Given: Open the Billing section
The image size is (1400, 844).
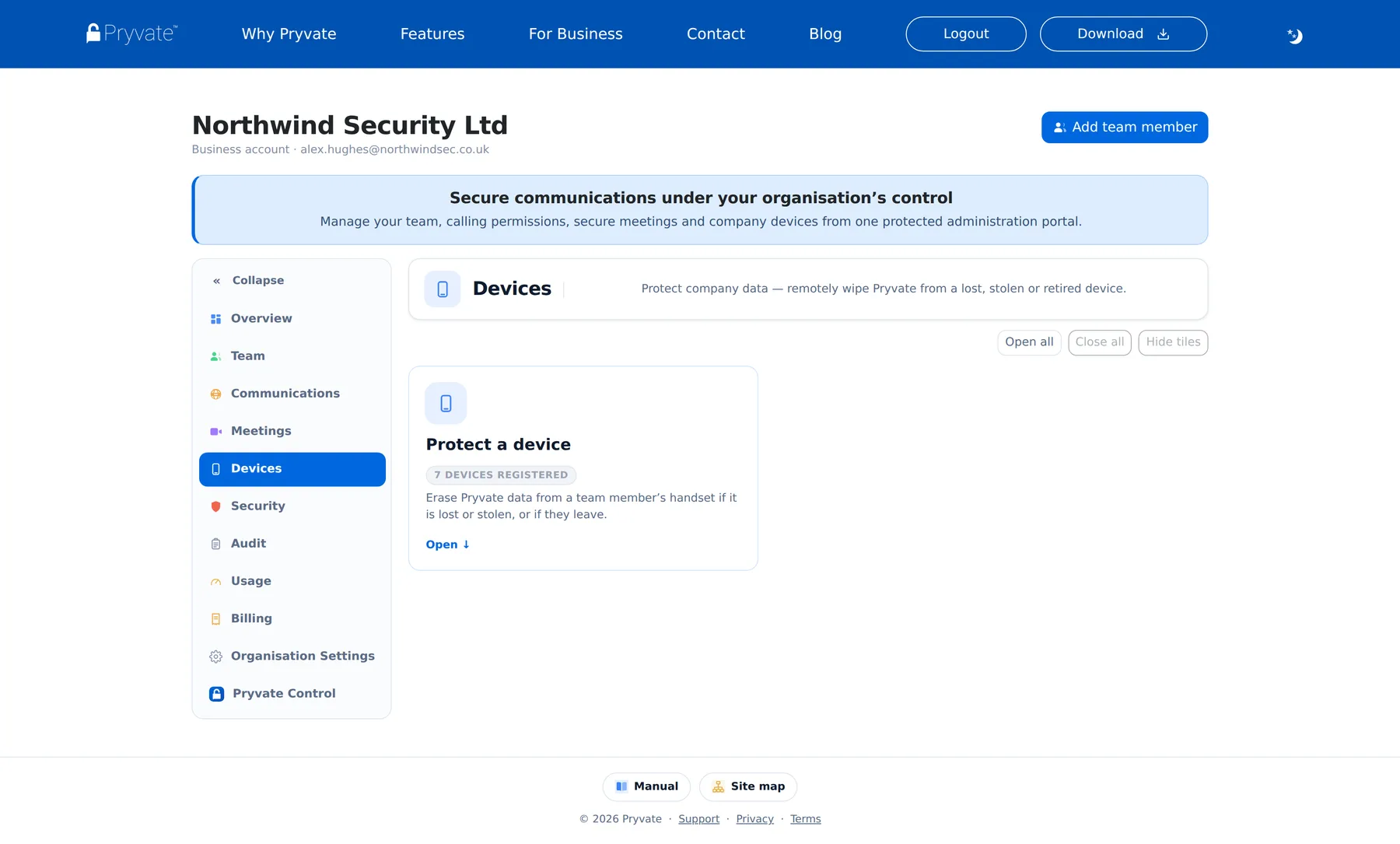Looking at the screenshot, I should [x=292, y=618].
